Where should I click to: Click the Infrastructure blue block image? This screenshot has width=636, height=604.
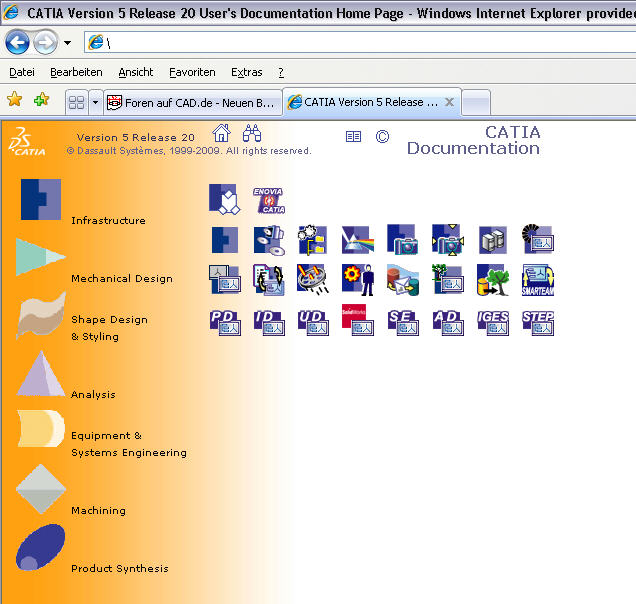(x=41, y=199)
